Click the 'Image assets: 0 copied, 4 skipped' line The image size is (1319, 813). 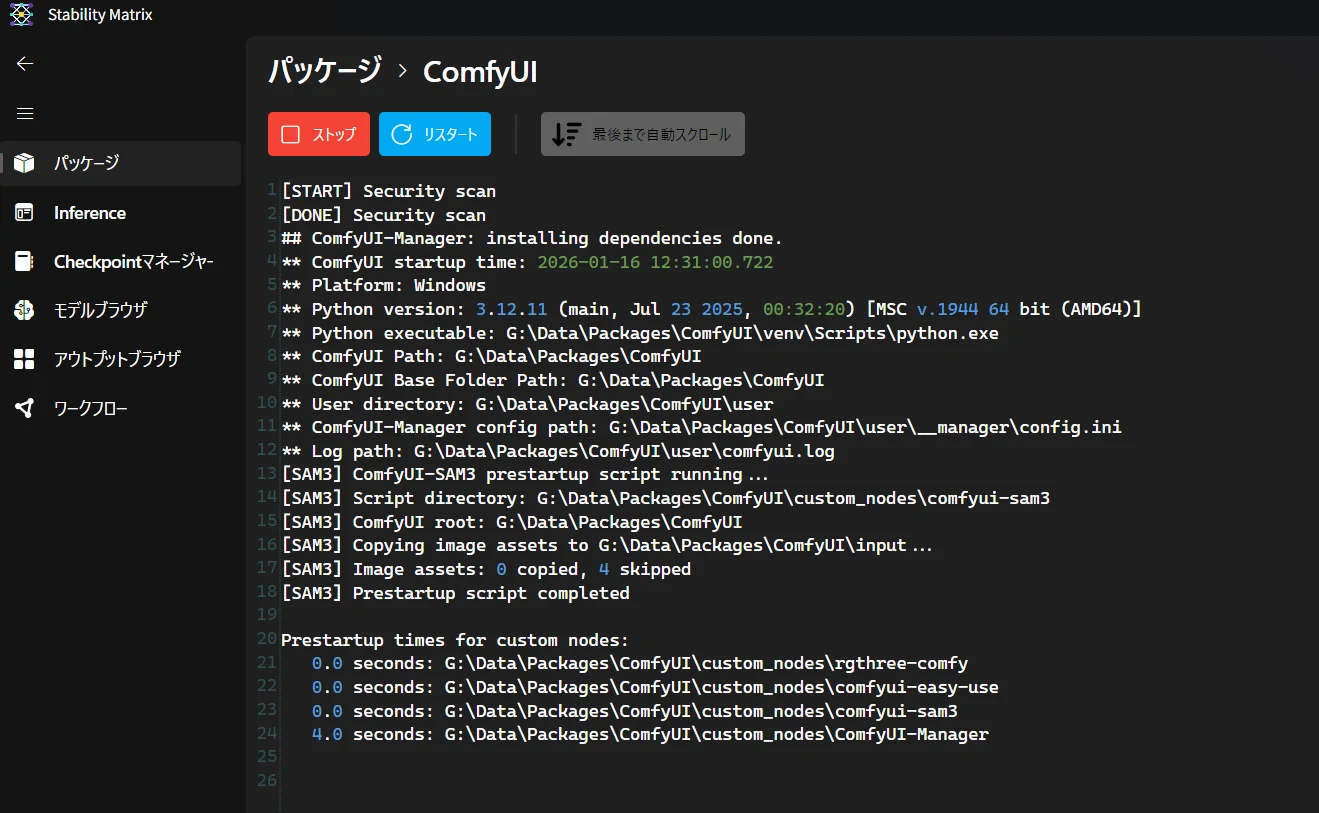pos(486,569)
